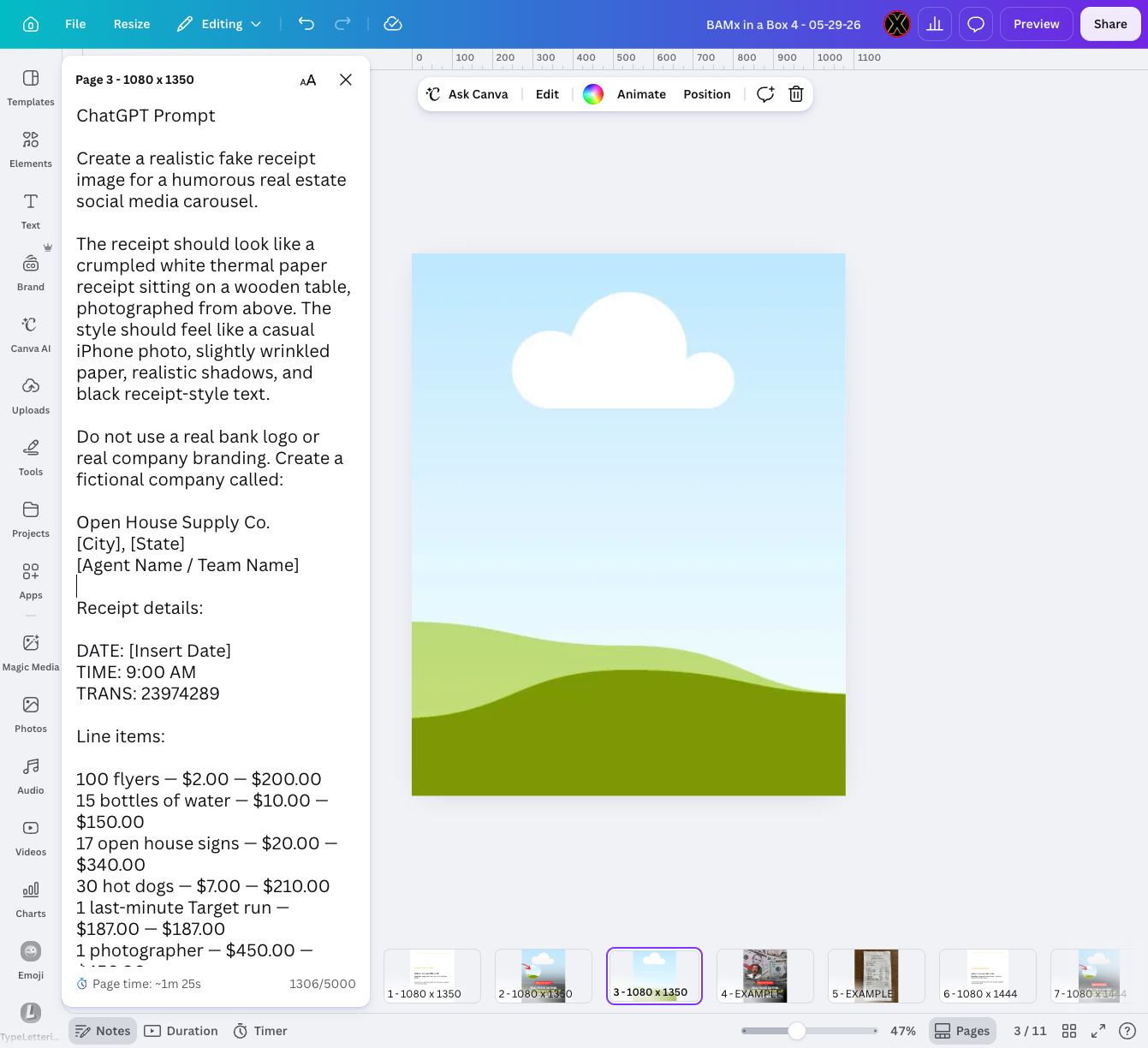Click the 3 / 11 page counter

click(1030, 1031)
